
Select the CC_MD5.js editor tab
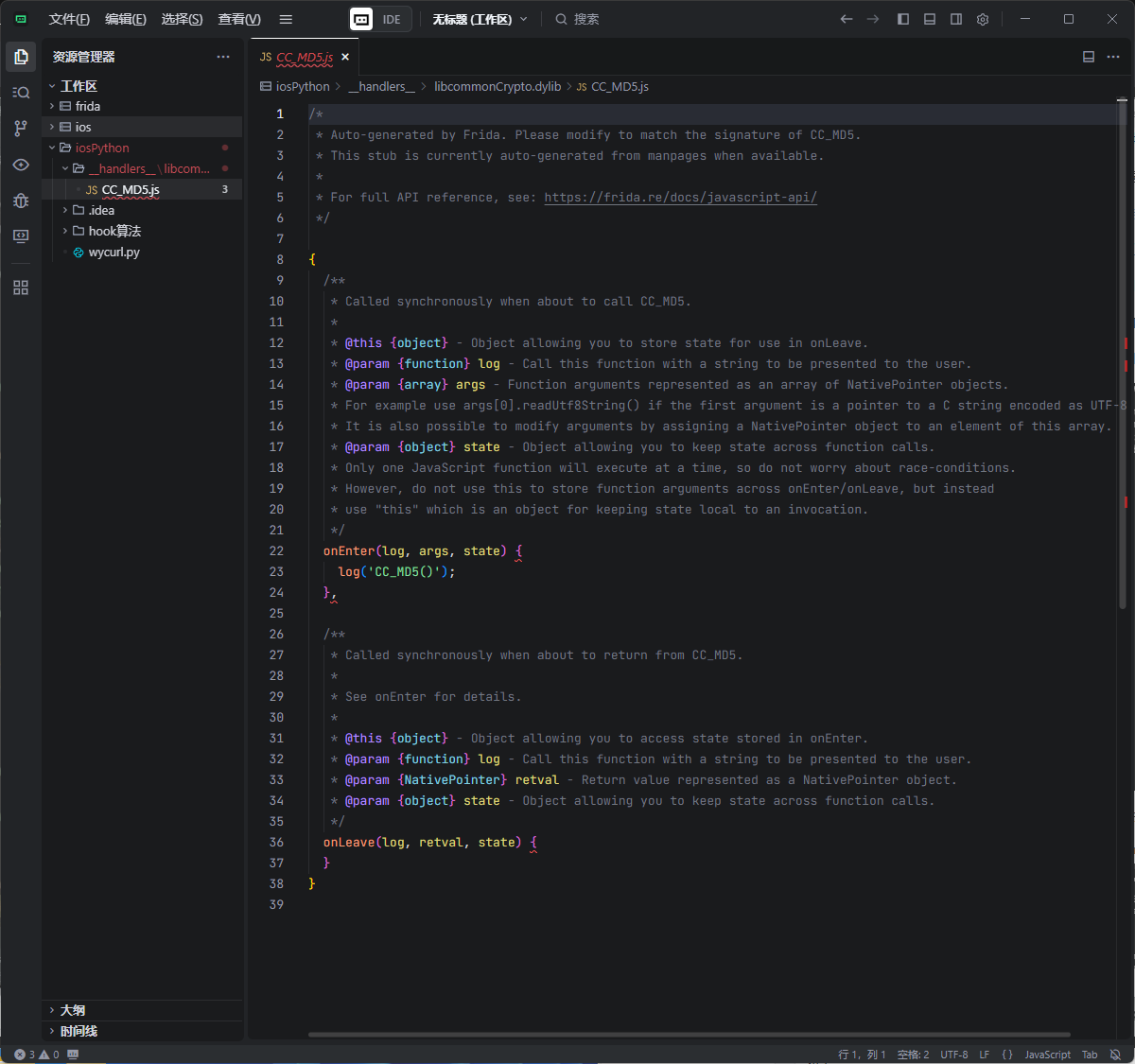tap(304, 57)
